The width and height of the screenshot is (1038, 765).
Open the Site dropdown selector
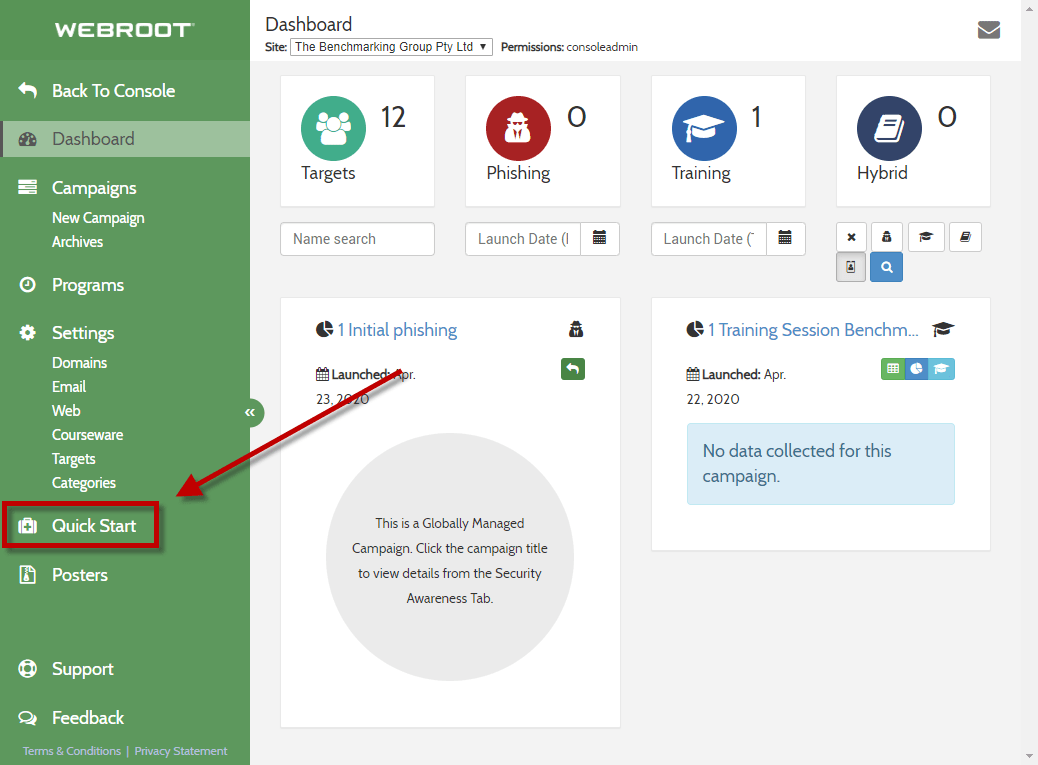point(391,47)
